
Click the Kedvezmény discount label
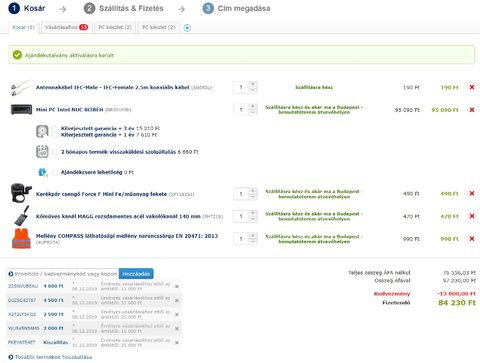[x=392, y=294]
